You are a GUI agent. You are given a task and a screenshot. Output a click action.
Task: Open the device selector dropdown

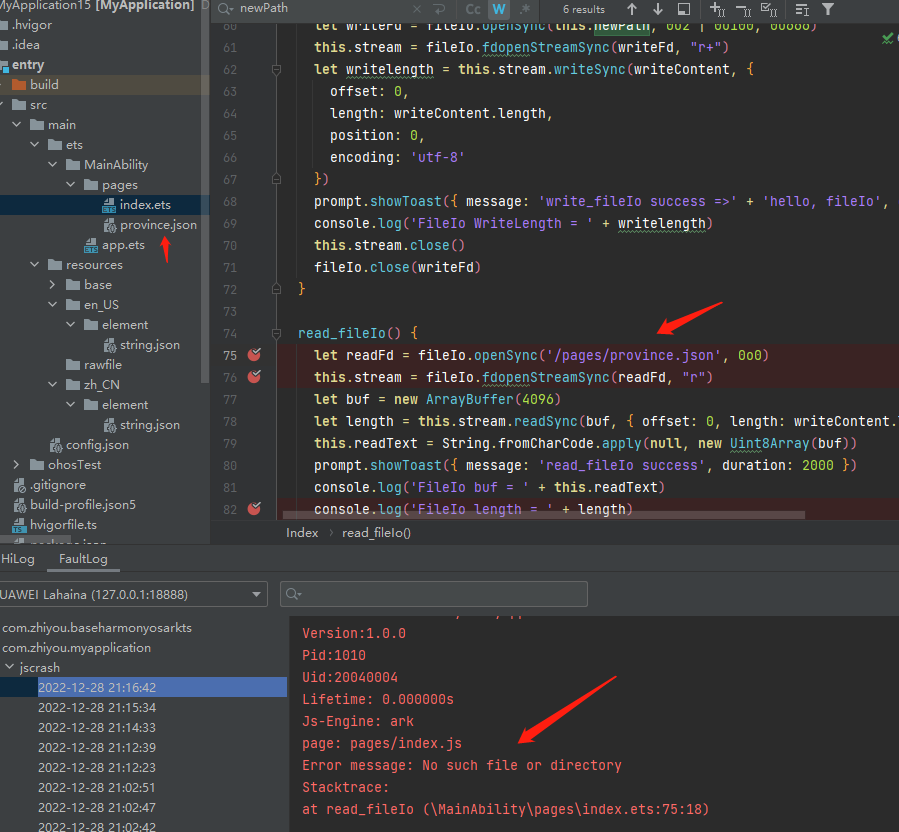(x=133, y=595)
